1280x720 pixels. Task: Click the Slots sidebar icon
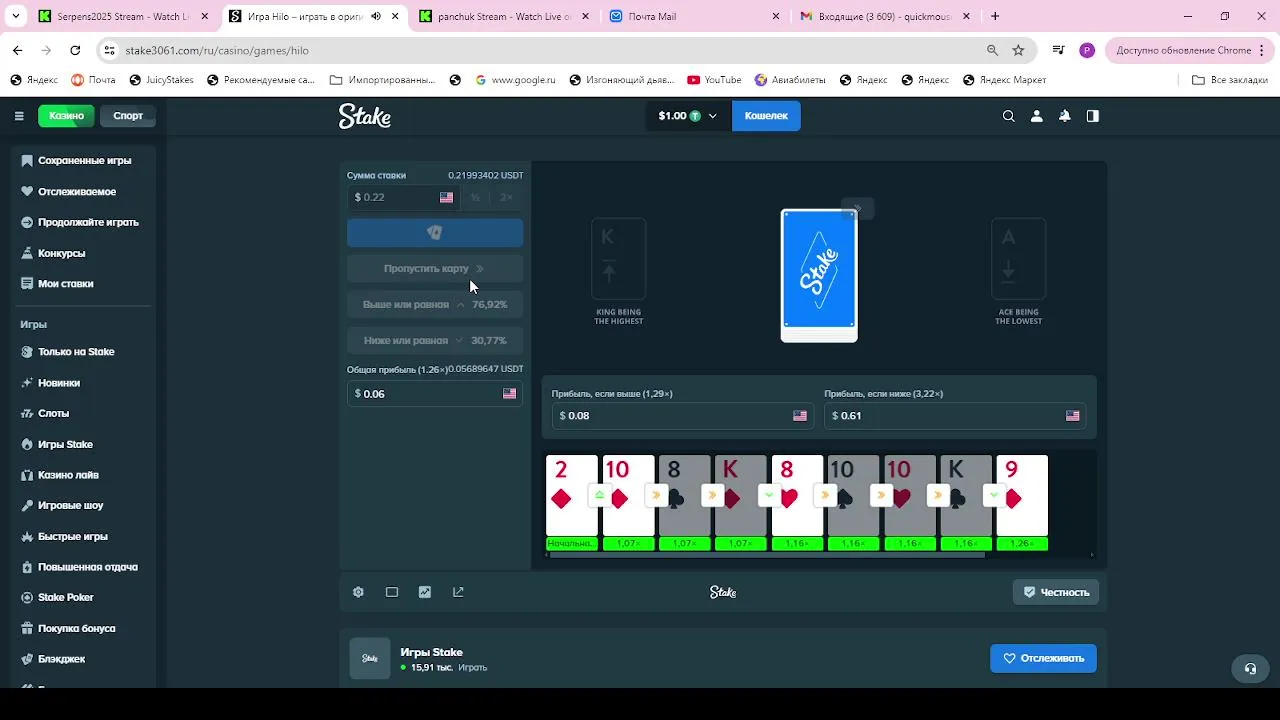(27, 413)
